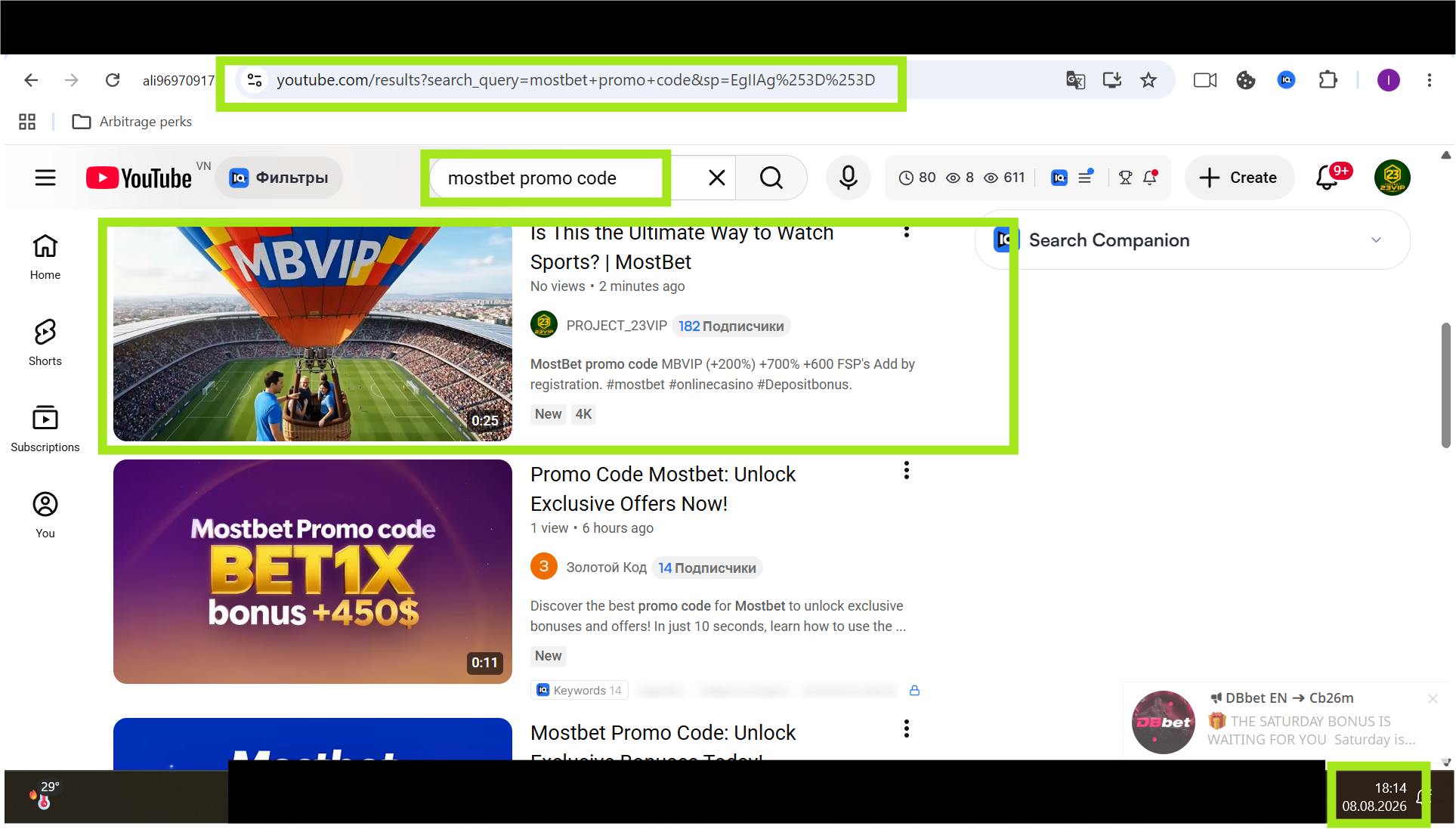Click the 182 Подписчики badge
This screenshot has height=829, width=1456.
tap(731, 326)
